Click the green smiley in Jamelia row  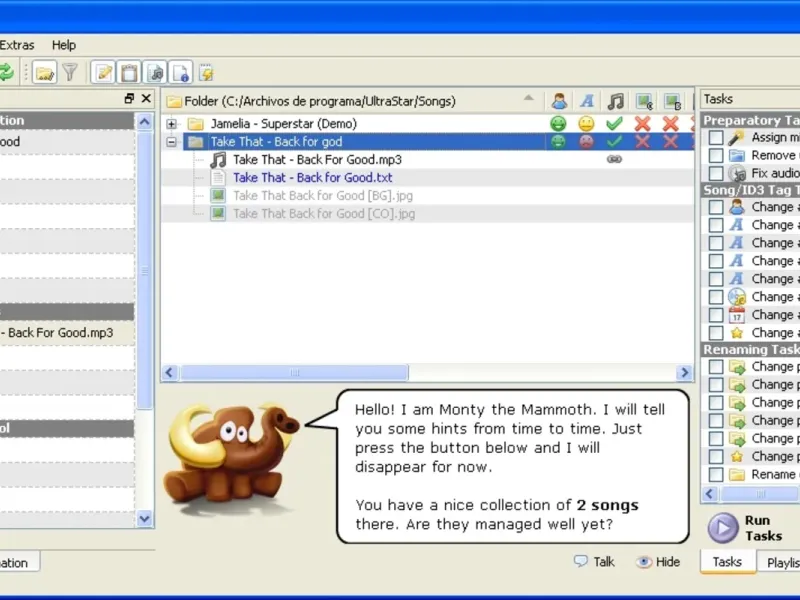pos(558,123)
